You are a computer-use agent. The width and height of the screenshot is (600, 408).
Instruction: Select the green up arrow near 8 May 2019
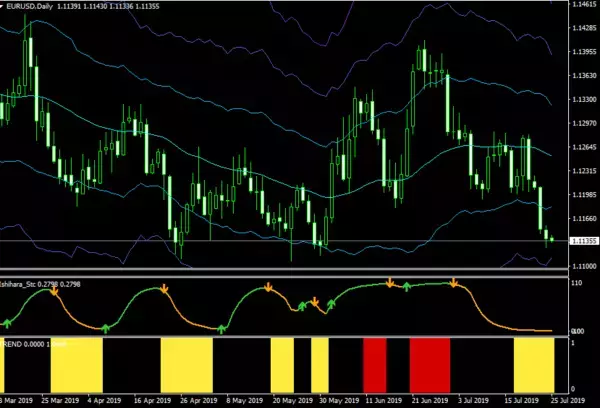pyautogui.click(x=222, y=329)
